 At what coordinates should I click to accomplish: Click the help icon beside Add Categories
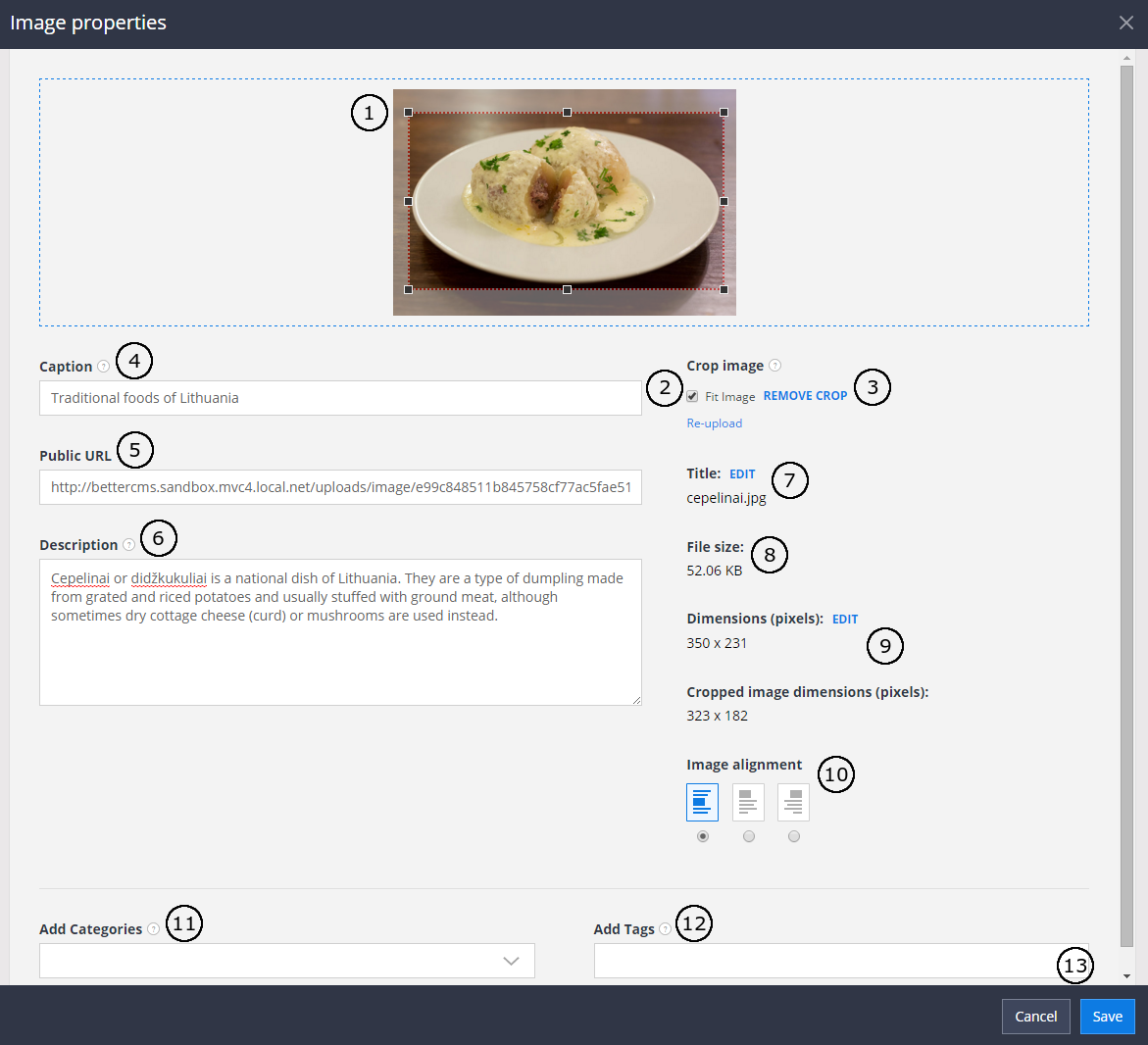coord(154,929)
